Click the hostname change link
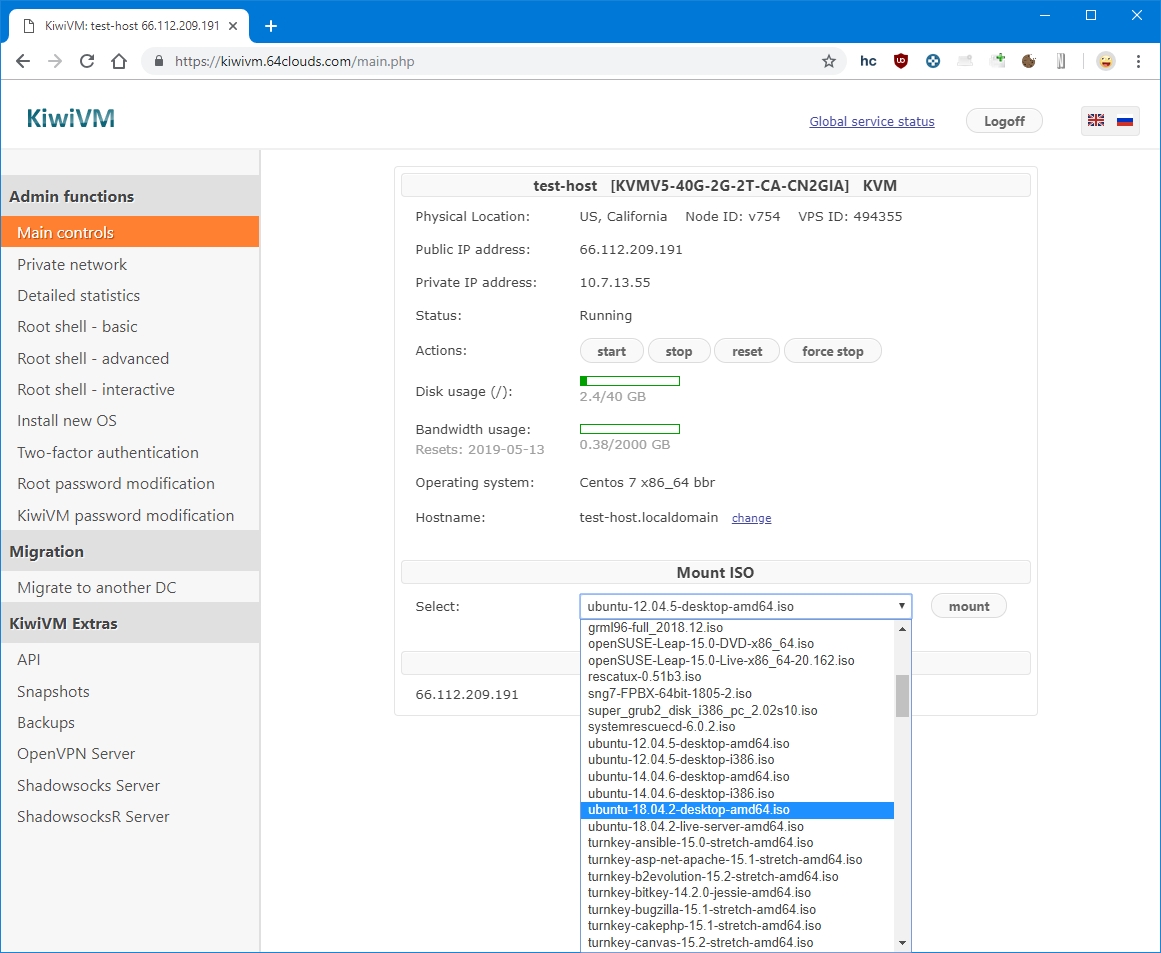 point(751,518)
